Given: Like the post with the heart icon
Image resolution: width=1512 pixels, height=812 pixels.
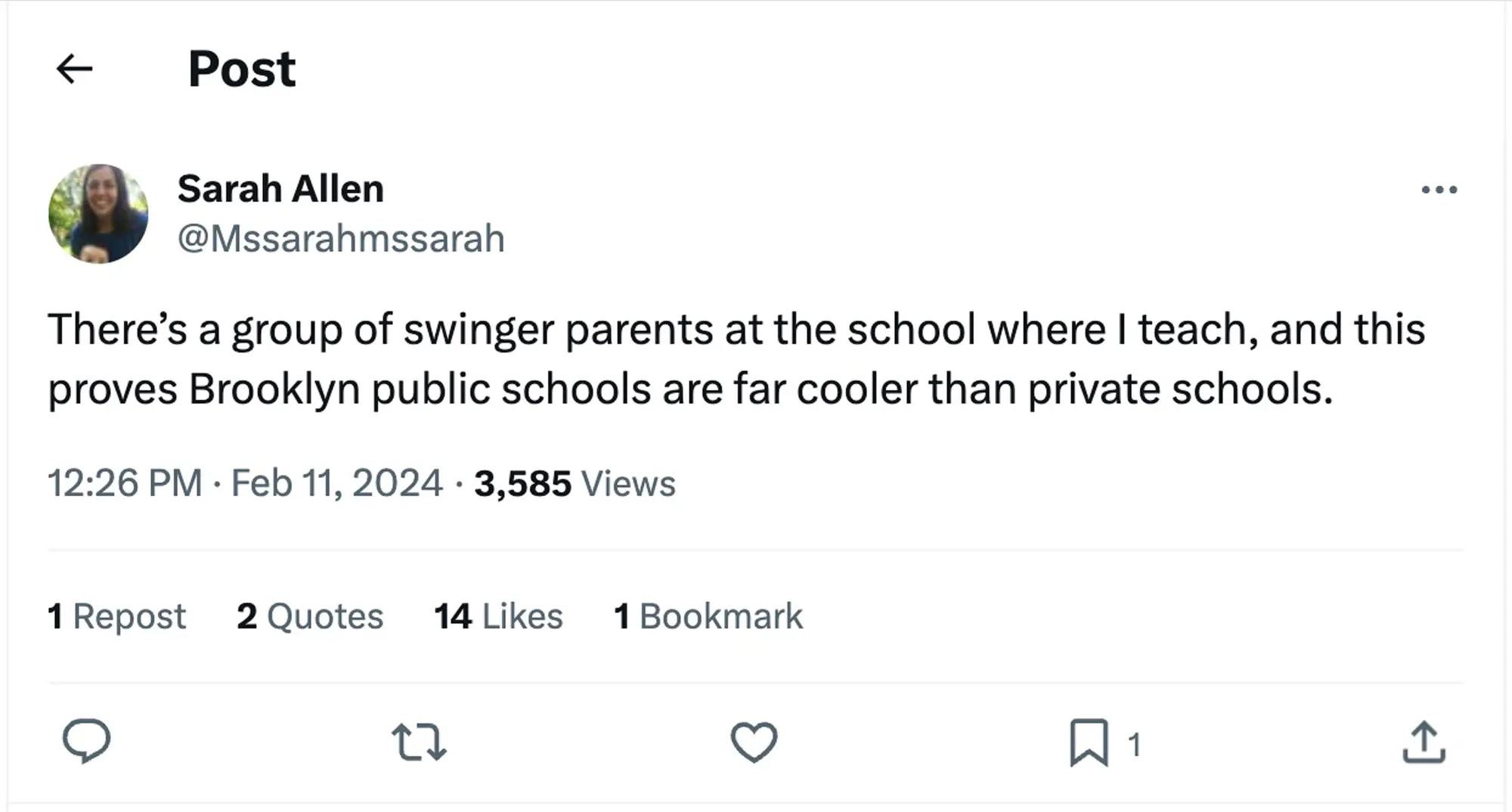Looking at the screenshot, I should point(754,742).
